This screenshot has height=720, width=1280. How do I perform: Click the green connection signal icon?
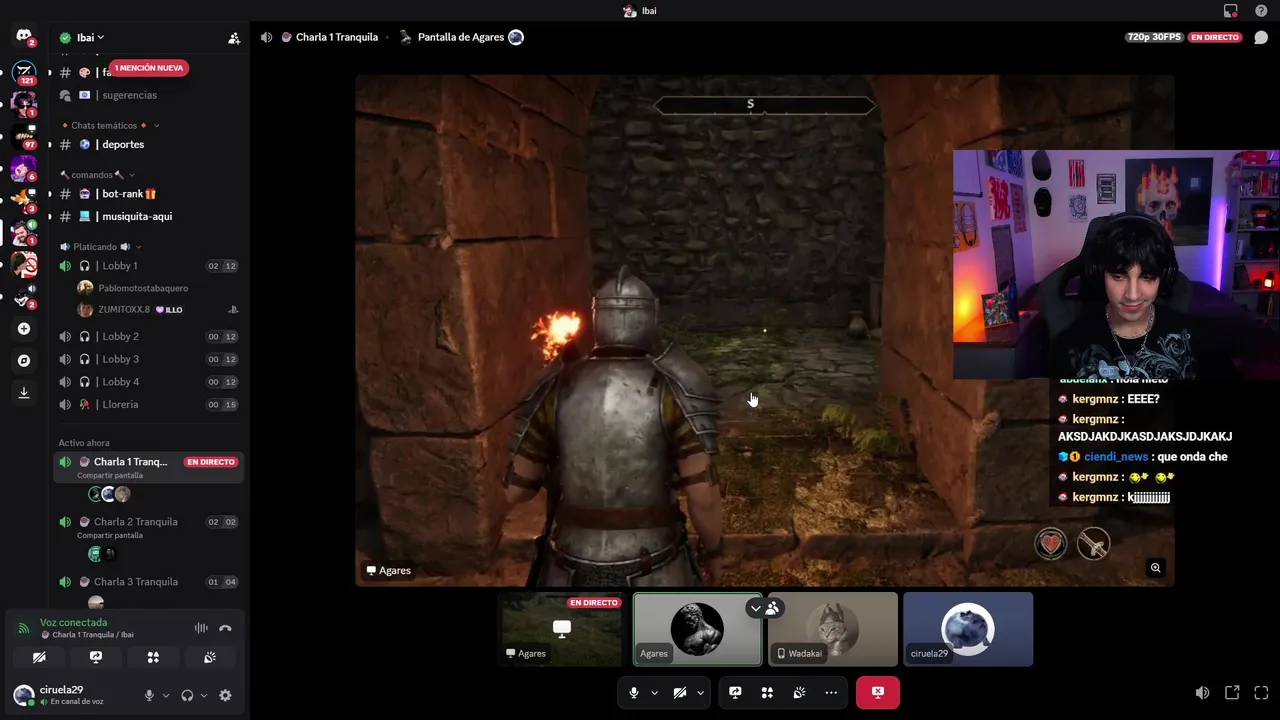[x=24, y=628]
